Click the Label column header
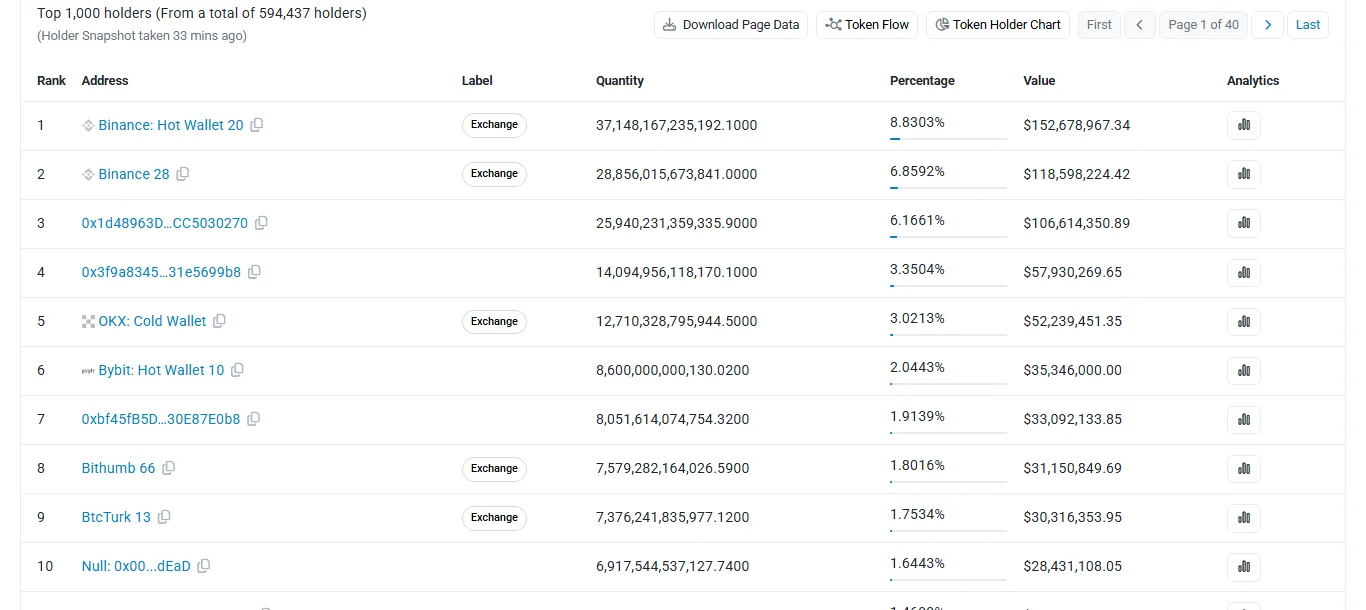The height and width of the screenshot is (610, 1366). tap(477, 81)
